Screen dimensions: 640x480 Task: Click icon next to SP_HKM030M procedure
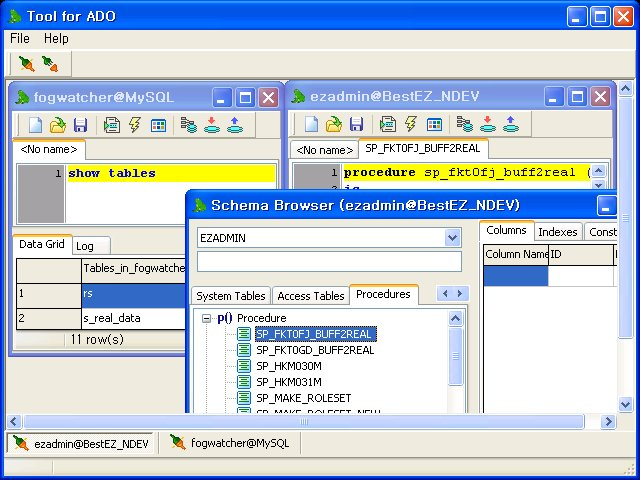[244, 366]
